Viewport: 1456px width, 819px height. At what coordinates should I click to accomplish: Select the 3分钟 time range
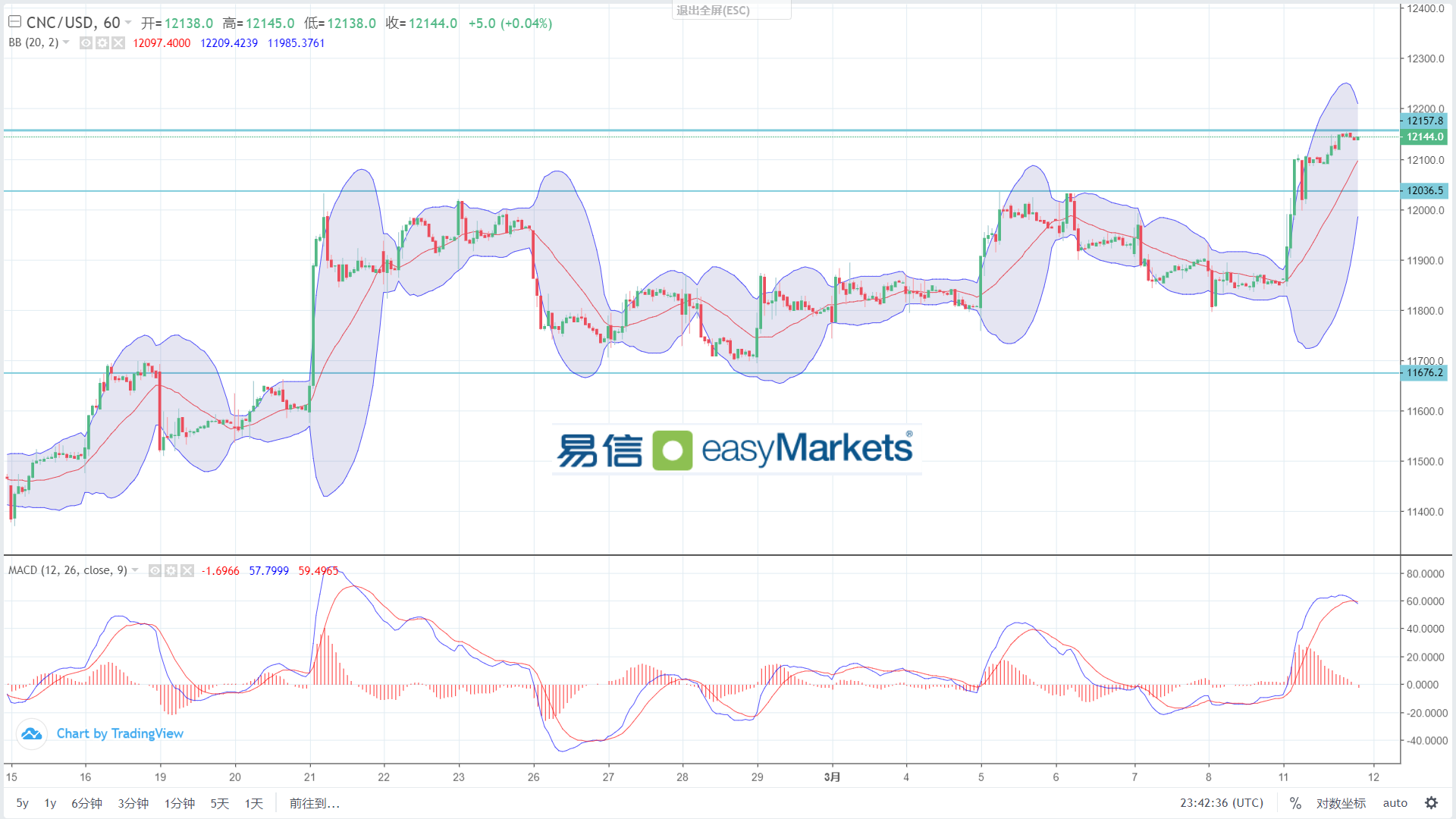133,803
